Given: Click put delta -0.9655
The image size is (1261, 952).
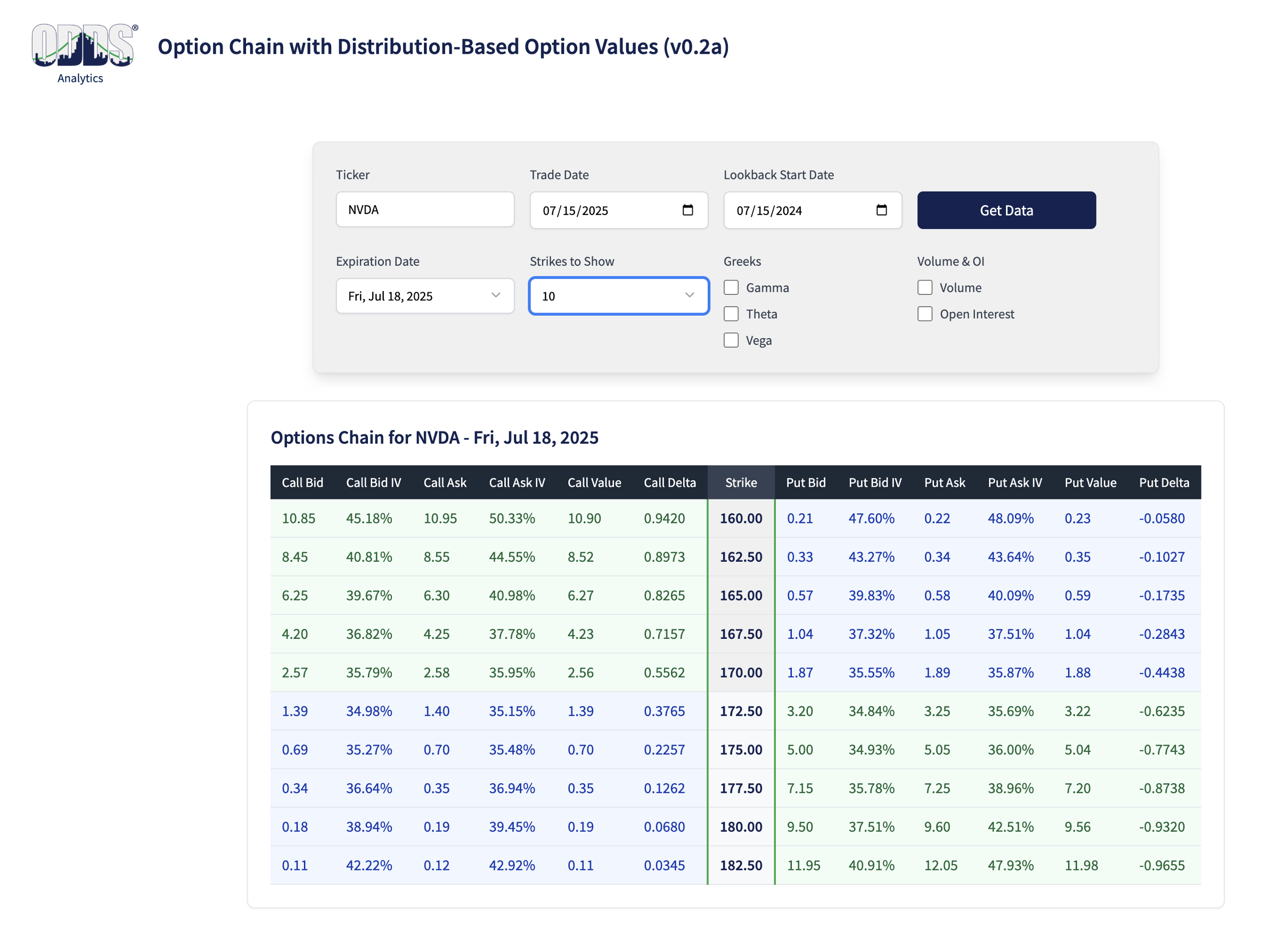Looking at the screenshot, I should [1161, 865].
